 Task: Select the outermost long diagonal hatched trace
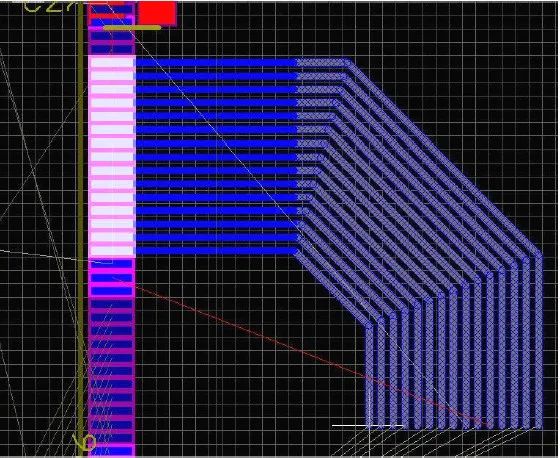pyautogui.click(x=445, y=157)
